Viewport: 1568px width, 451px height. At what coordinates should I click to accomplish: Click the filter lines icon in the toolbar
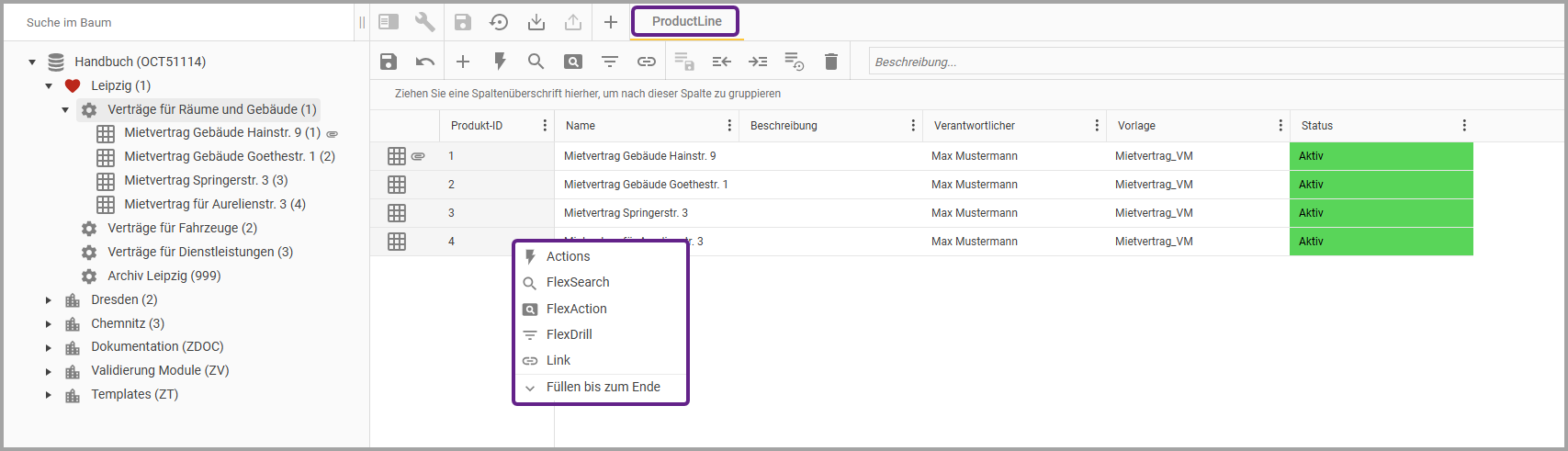tap(610, 62)
